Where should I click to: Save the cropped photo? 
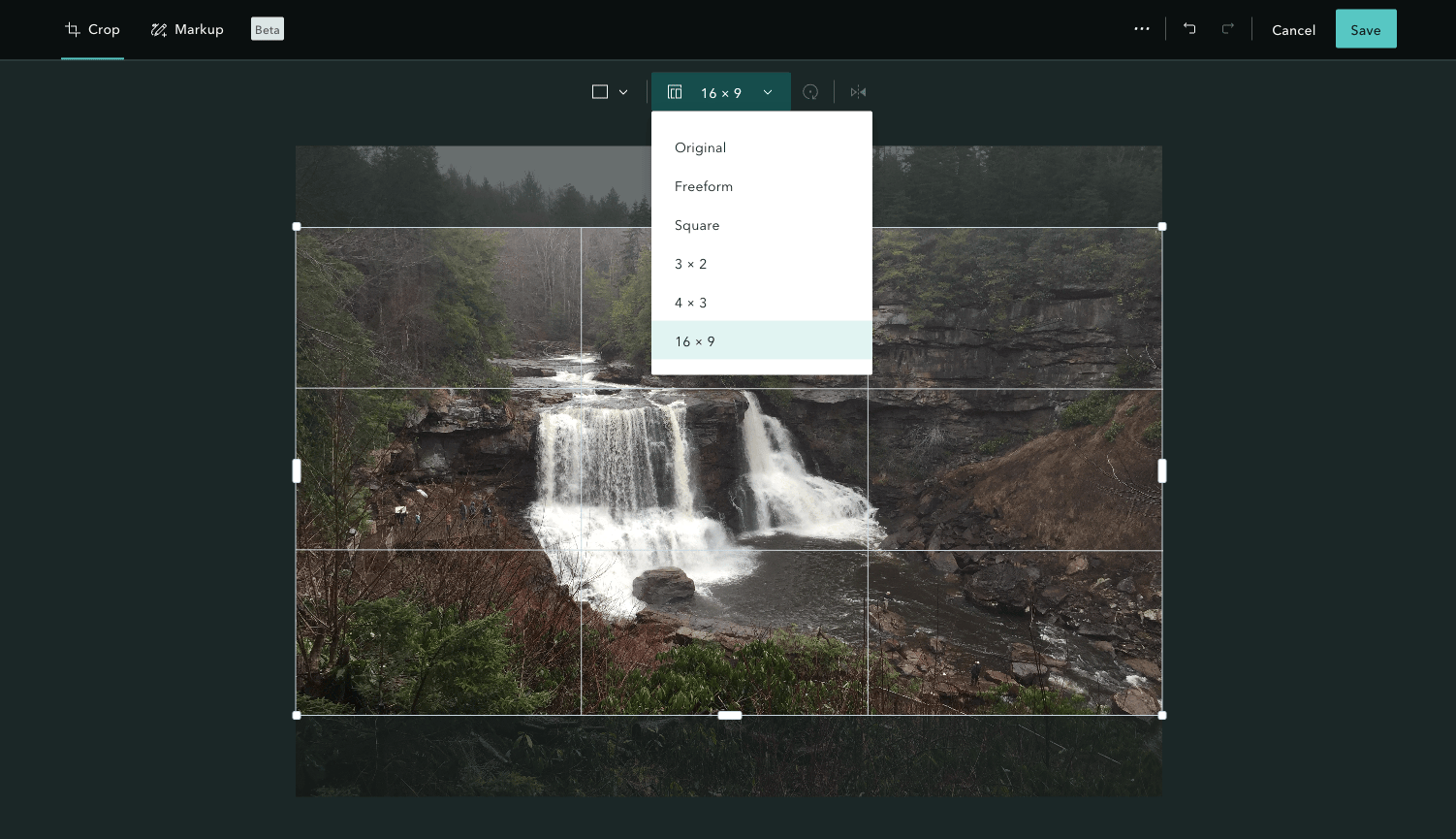[x=1366, y=29]
